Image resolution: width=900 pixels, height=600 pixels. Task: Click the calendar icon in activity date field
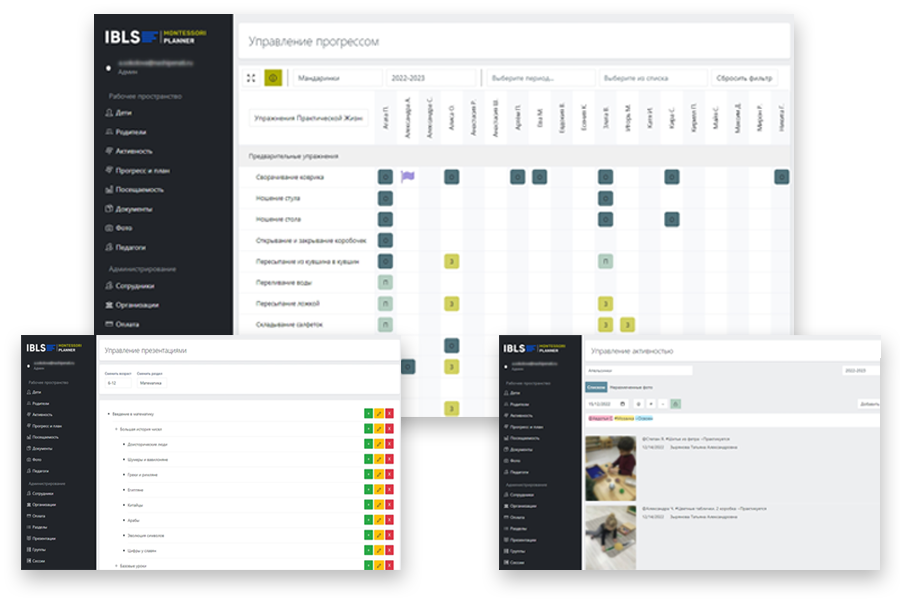pos(623,404)
